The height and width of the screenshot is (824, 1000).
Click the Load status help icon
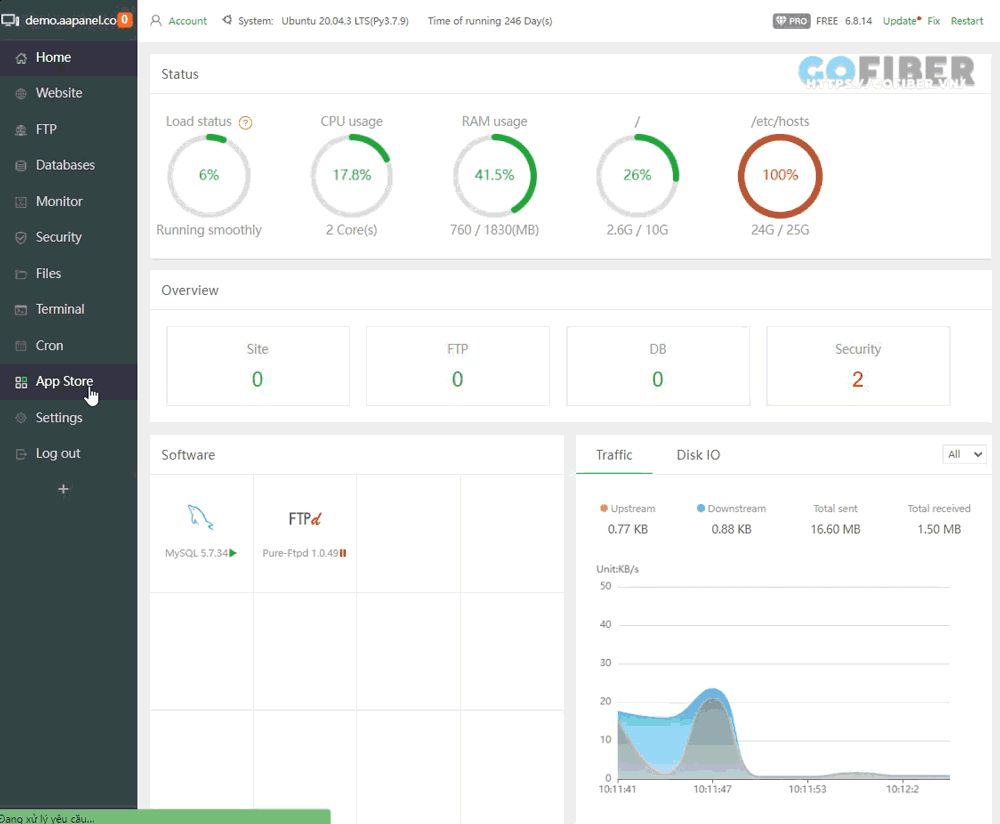tap(245, 123)
